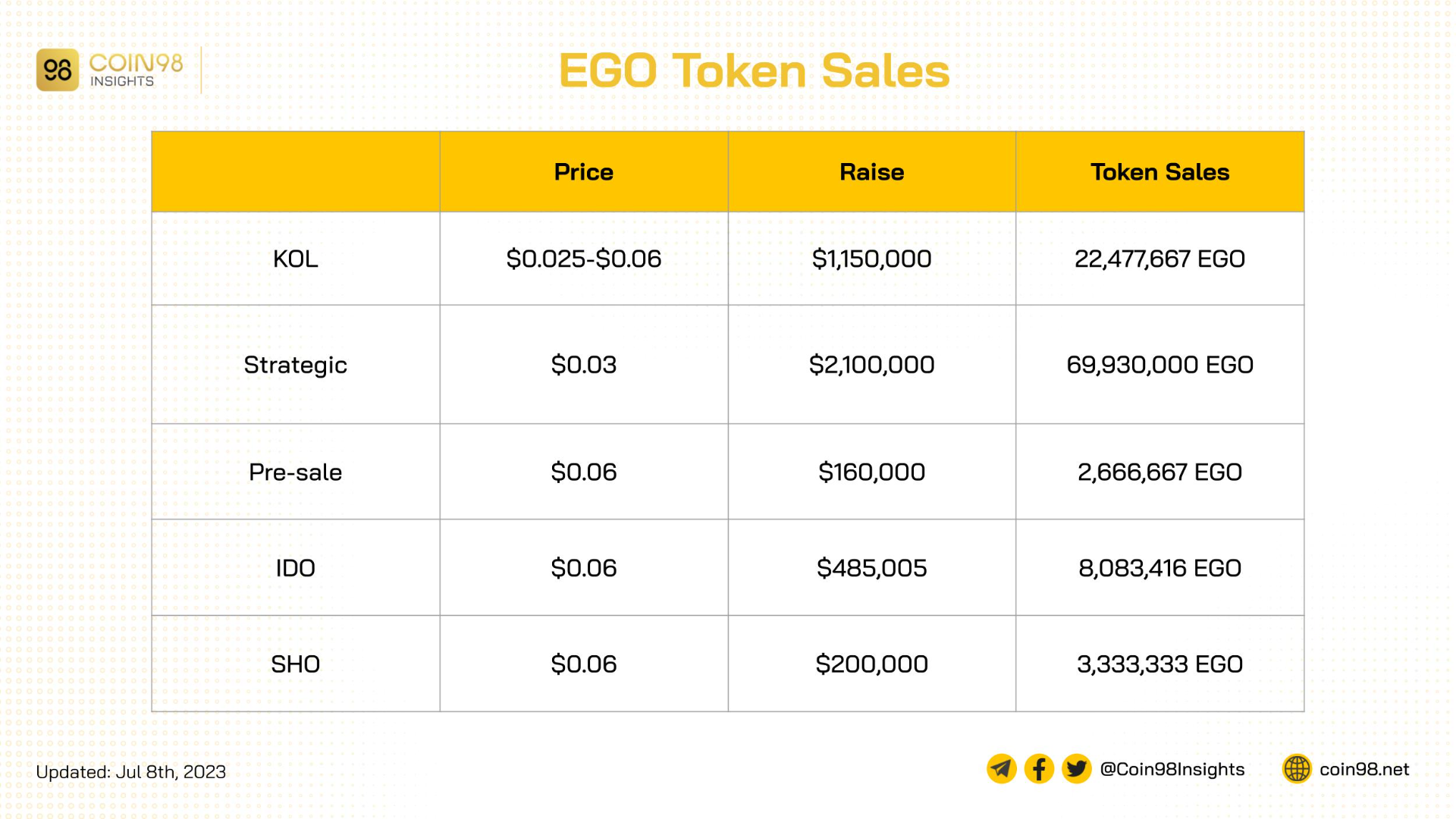Select the Token Sales column header
1456x819 pixels.
coord(1160,172)
